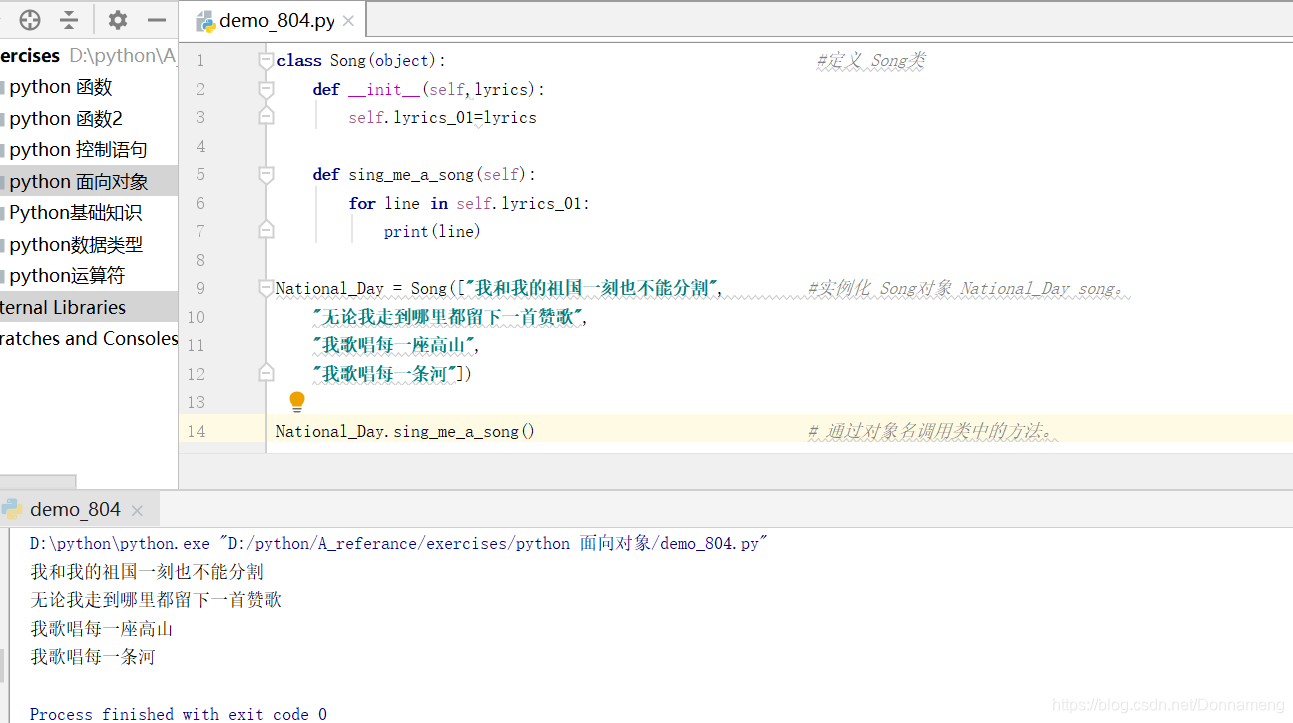Click console output line 我和我的祖国一刻也不能分割
The image size is (1293, 723).
(x=147, y=572)
